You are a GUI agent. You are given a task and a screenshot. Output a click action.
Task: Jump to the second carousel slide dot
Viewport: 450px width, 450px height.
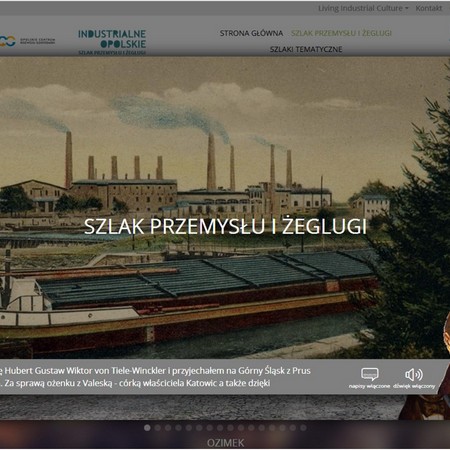pyautogui.click(x=158, y=428)
